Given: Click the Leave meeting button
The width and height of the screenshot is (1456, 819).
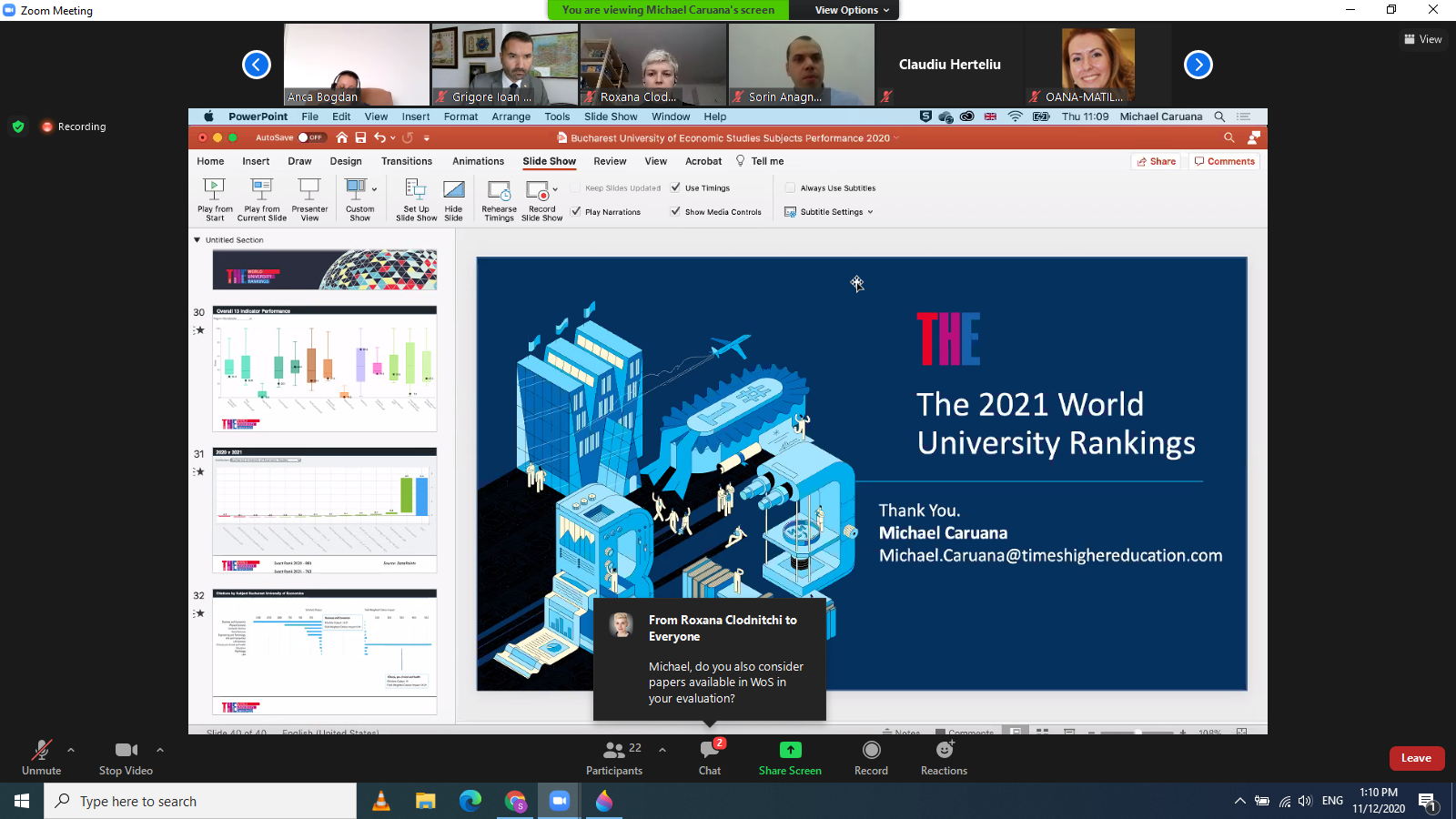Looking at the screenshot, I should (1417, 758).
